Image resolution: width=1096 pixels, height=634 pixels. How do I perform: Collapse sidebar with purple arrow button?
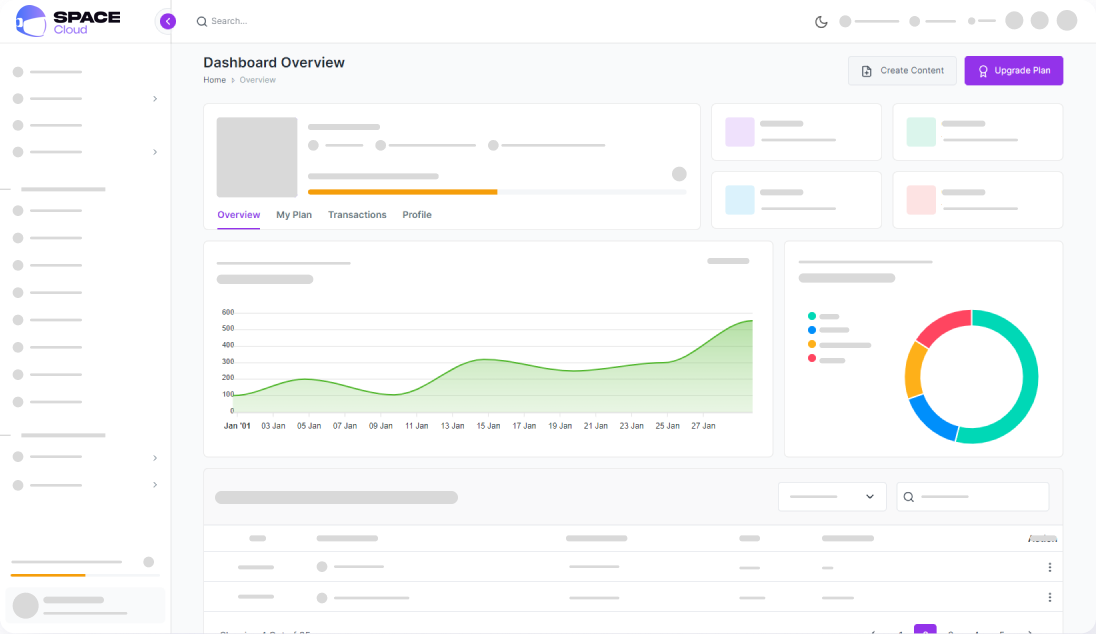tap(168, 22)
